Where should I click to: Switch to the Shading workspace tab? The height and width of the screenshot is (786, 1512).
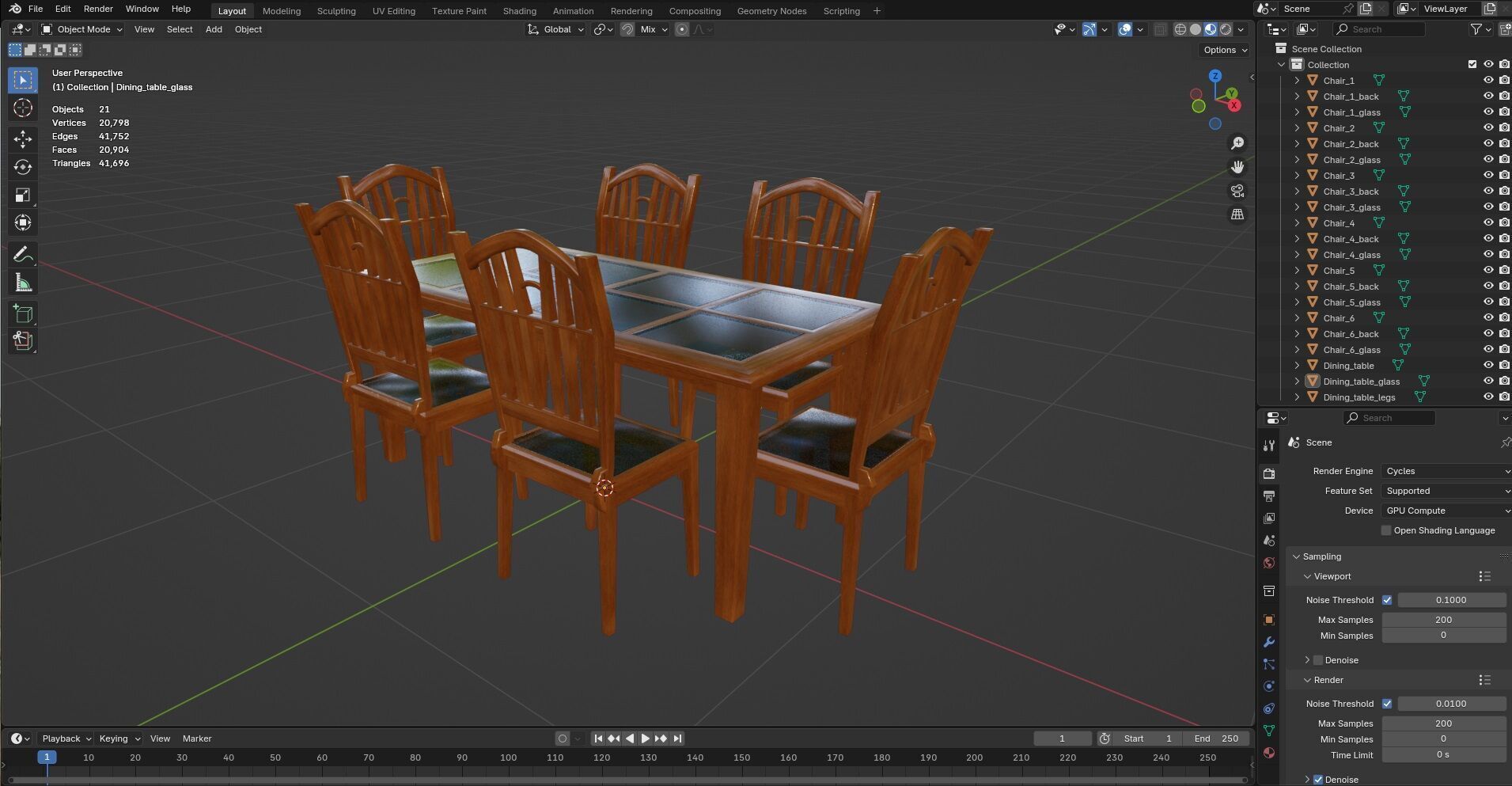point(519,11)
